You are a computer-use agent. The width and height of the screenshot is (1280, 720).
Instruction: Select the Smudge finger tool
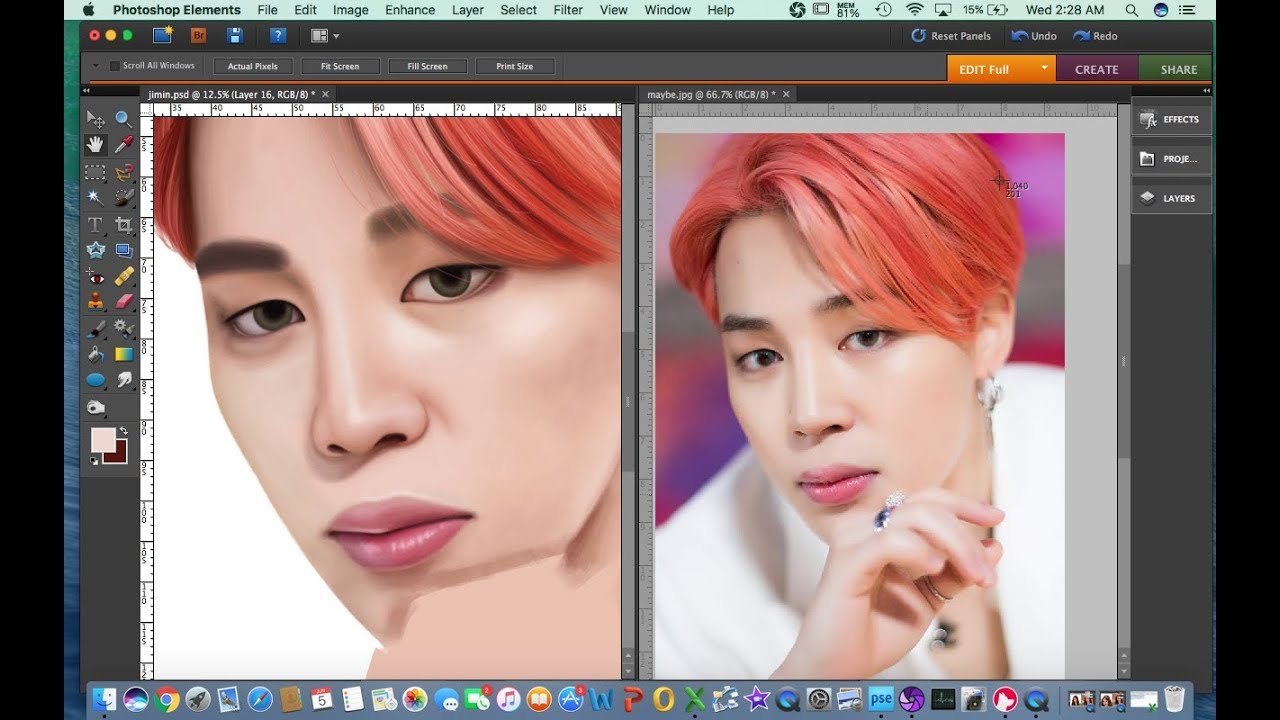[x=123, y=379]
